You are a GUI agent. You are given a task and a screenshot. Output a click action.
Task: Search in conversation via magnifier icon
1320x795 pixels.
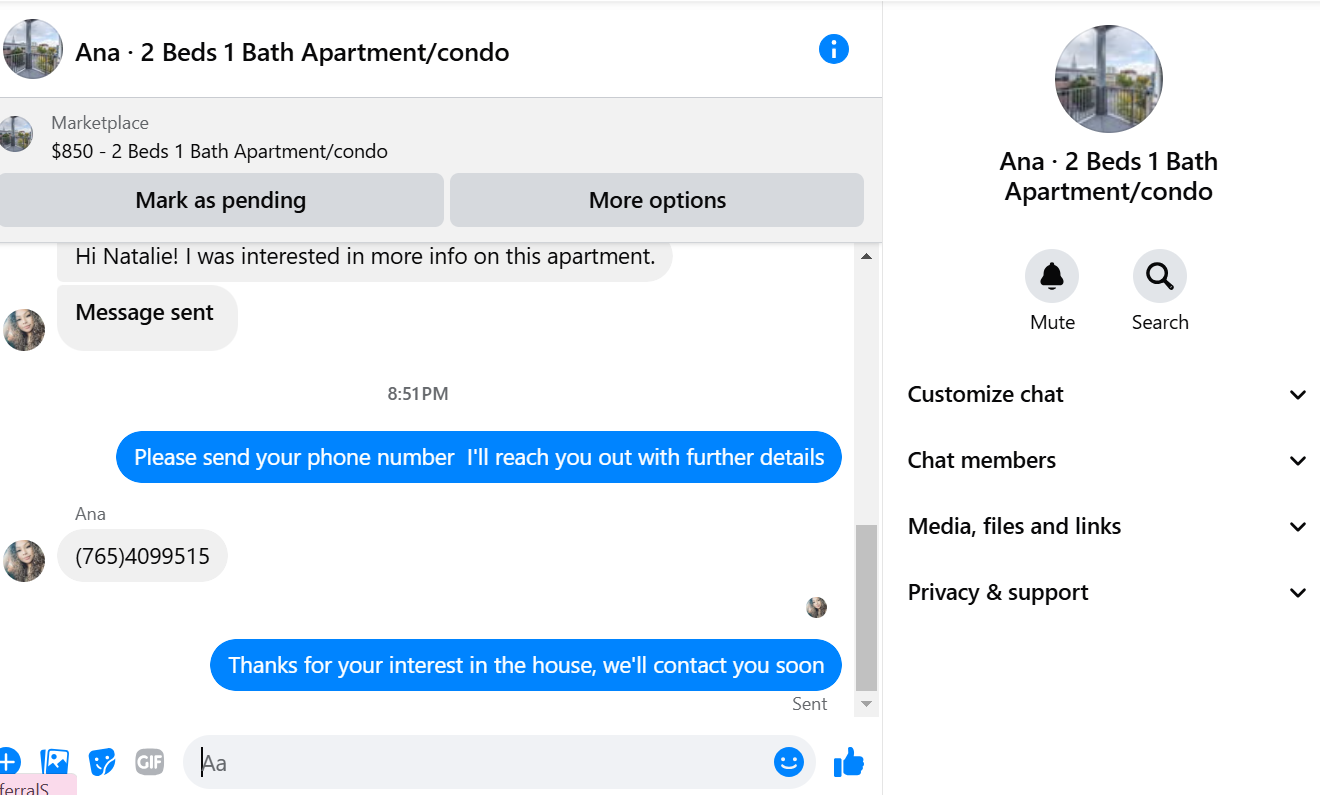point(1160,276)
